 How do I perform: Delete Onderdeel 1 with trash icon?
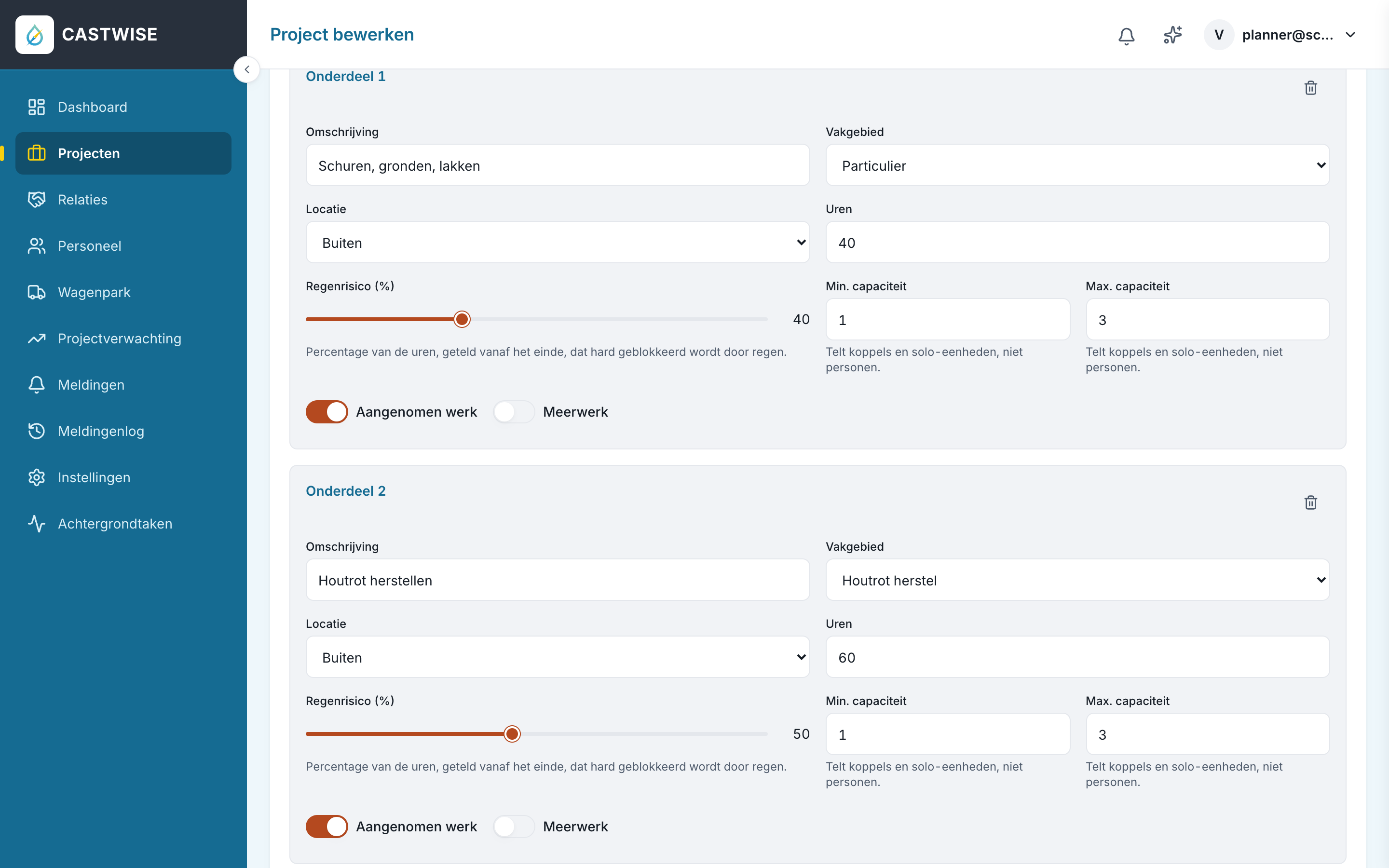(1310, 88)
